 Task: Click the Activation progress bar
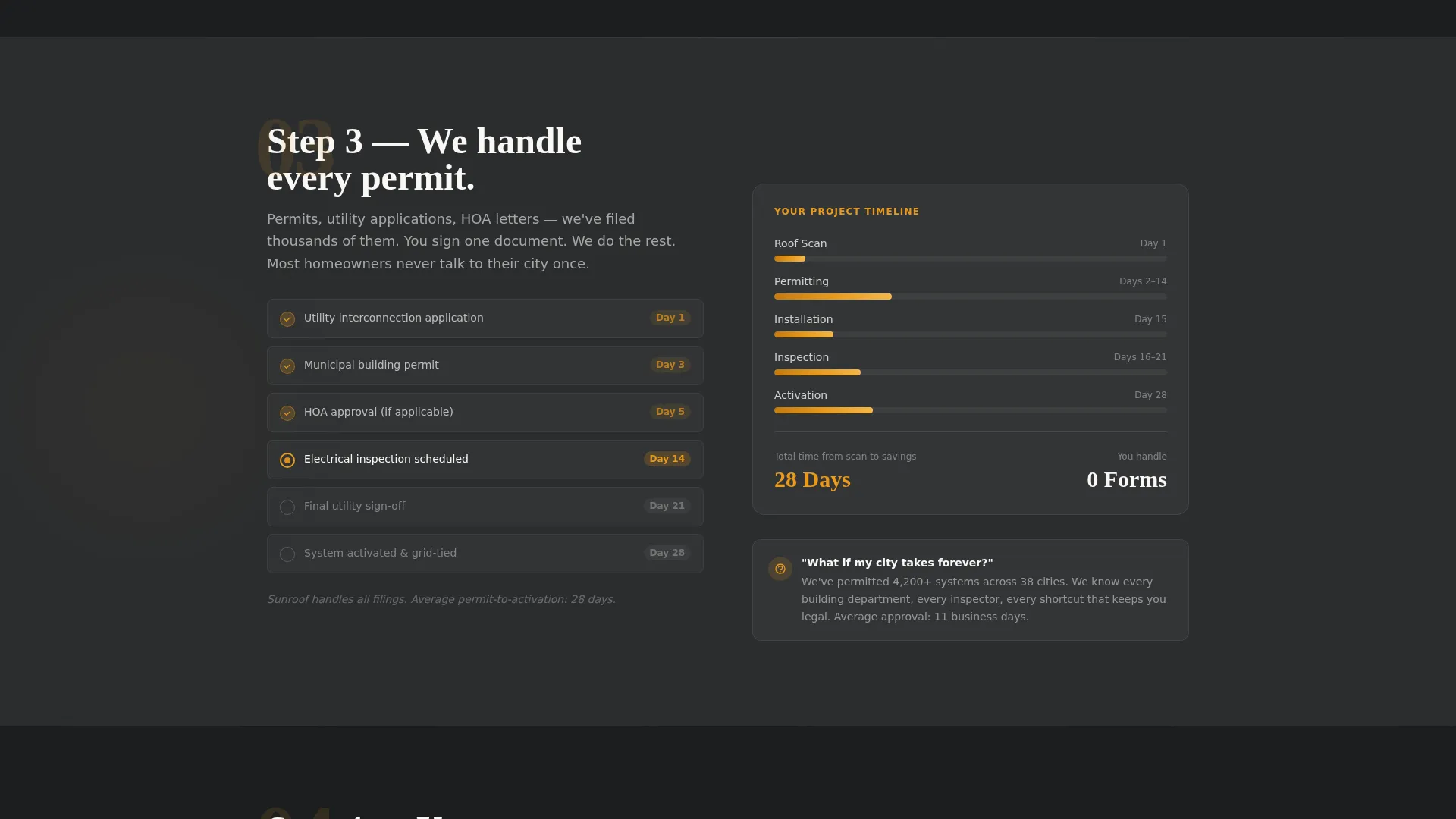[971, 410]
